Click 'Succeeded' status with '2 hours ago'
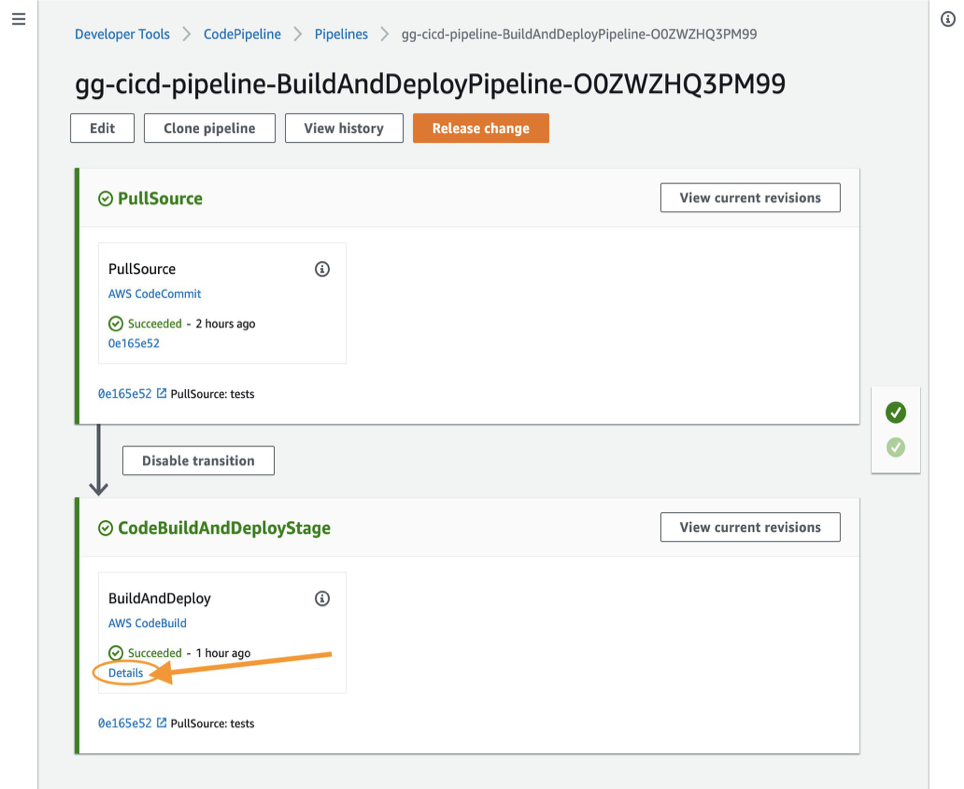Screen dimensions: 964x789 (181, 323)
